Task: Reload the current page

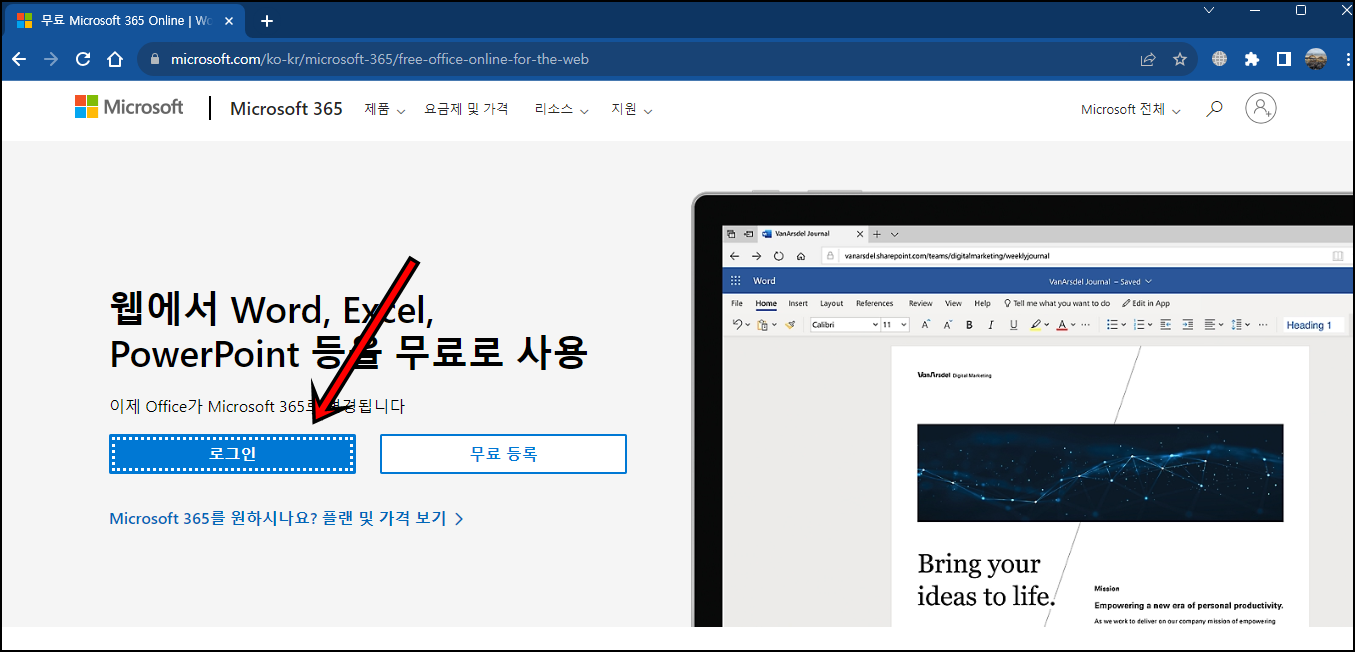Action: [x=83, y=59]
